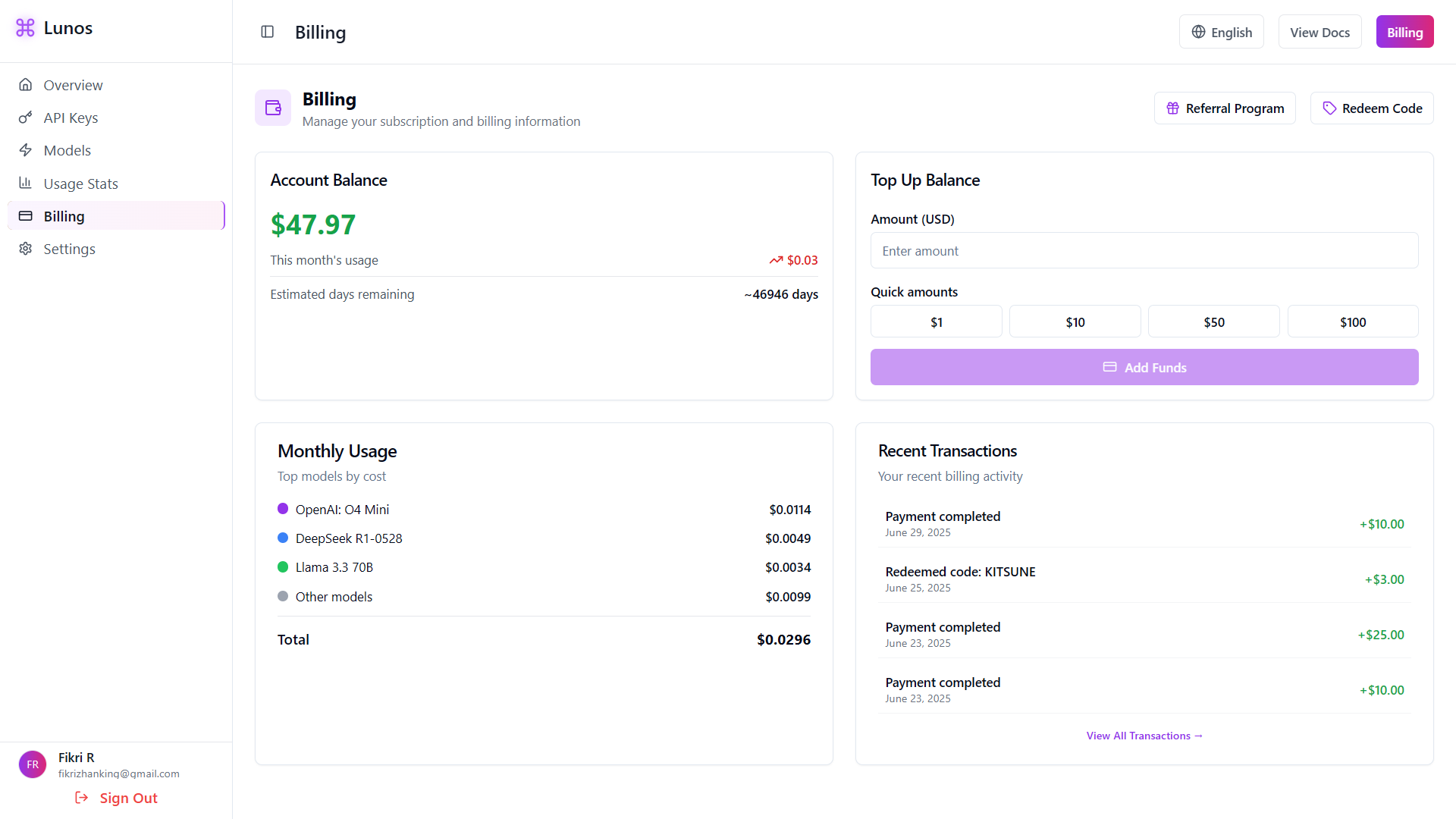1456x819 pixels.
Task: Click the Enter amount input field
Action: 1144,251
